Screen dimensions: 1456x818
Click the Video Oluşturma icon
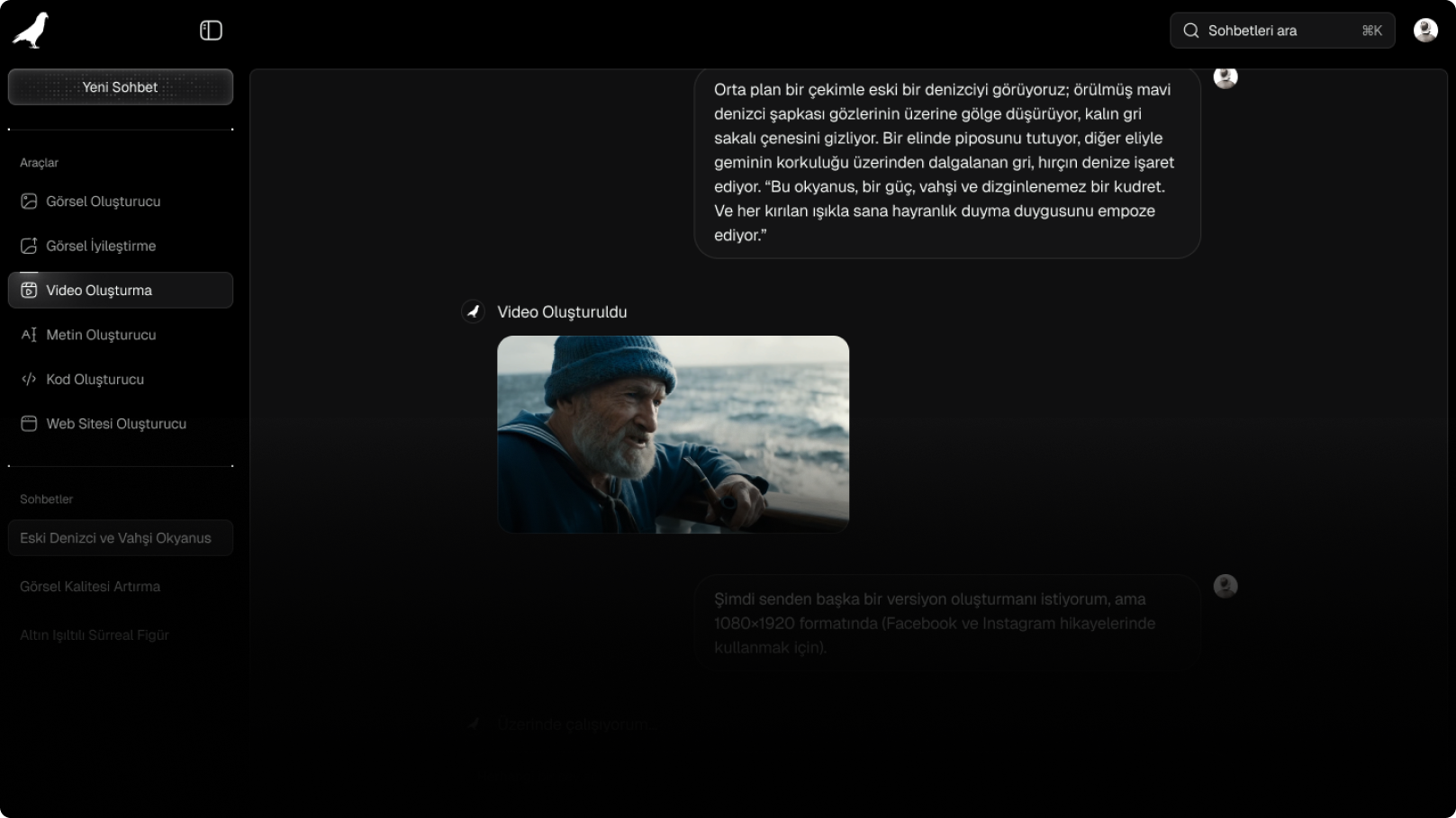(x=29, y=290)
